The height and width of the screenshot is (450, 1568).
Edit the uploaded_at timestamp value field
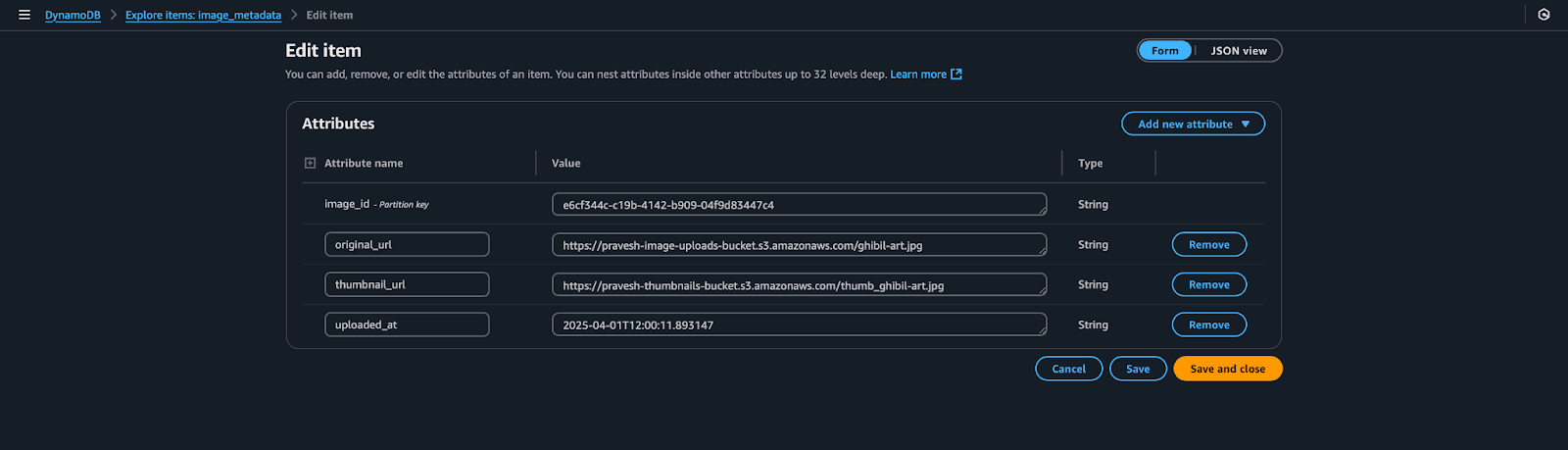click(799, 325)
